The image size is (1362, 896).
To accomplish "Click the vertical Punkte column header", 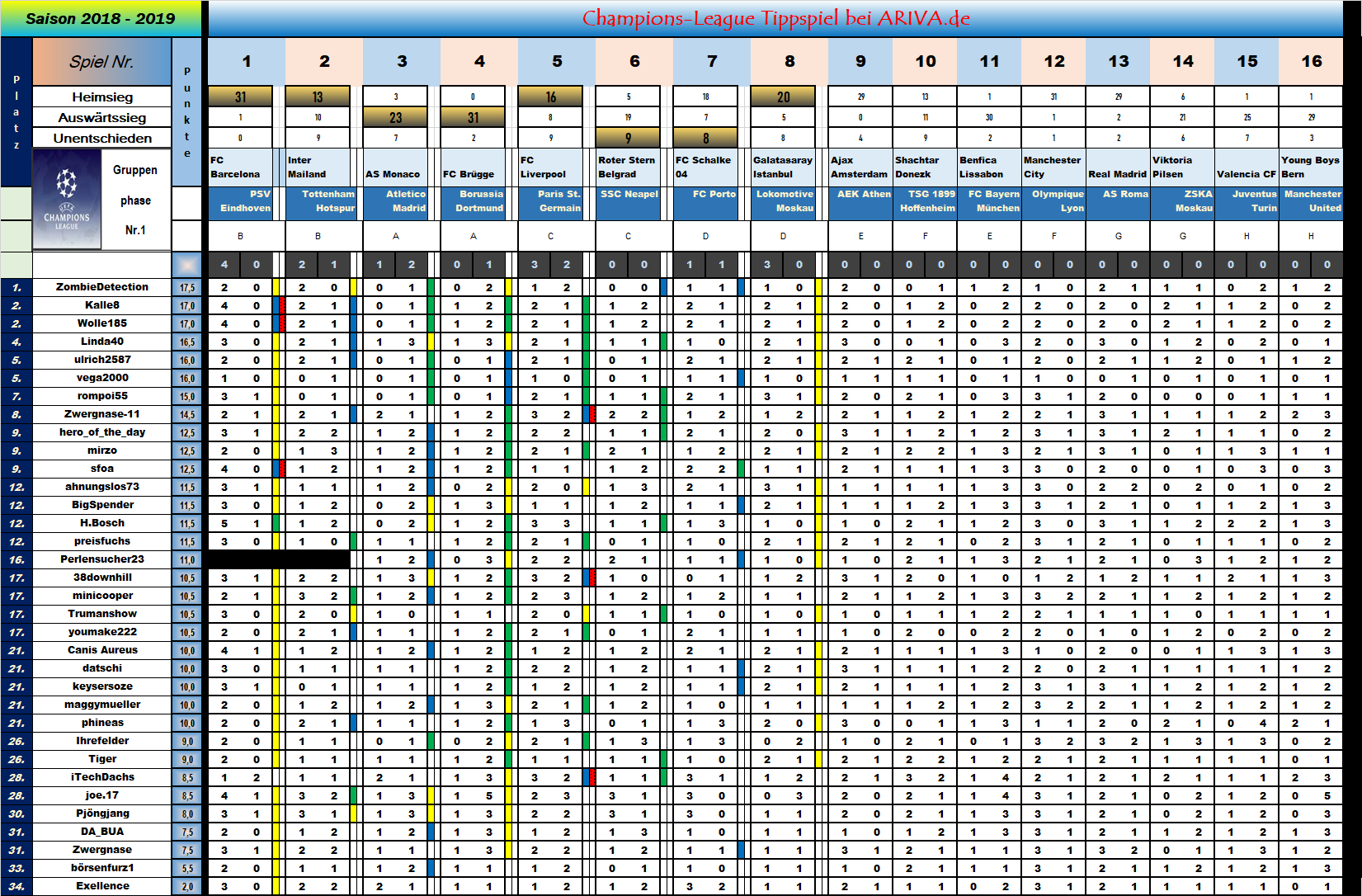I will pos(187,112).
